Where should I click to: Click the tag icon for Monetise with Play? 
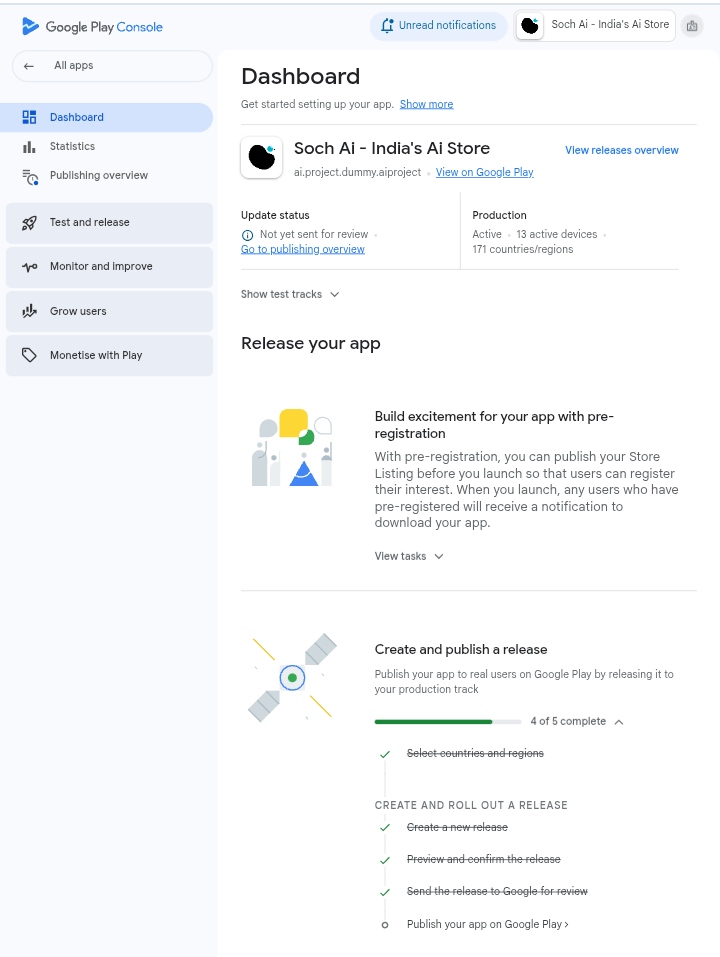point(29,355)
